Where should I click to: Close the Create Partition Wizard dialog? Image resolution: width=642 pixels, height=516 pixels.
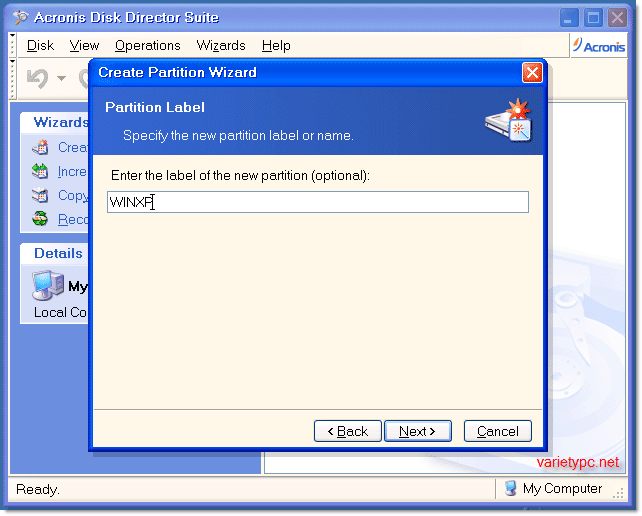coord(532,73)
